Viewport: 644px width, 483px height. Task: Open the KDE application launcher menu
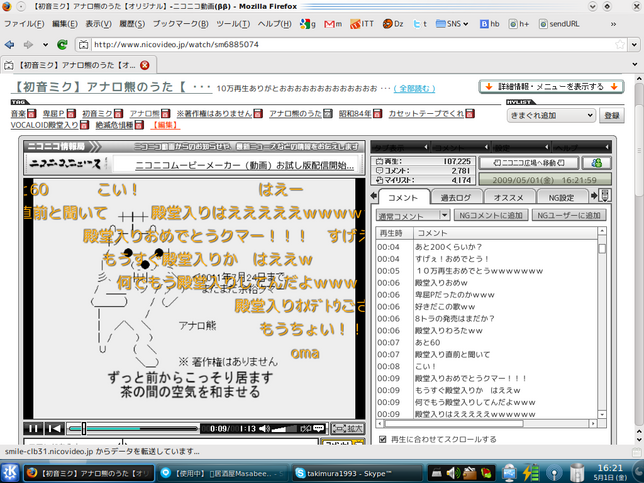(x=9, y=473)
